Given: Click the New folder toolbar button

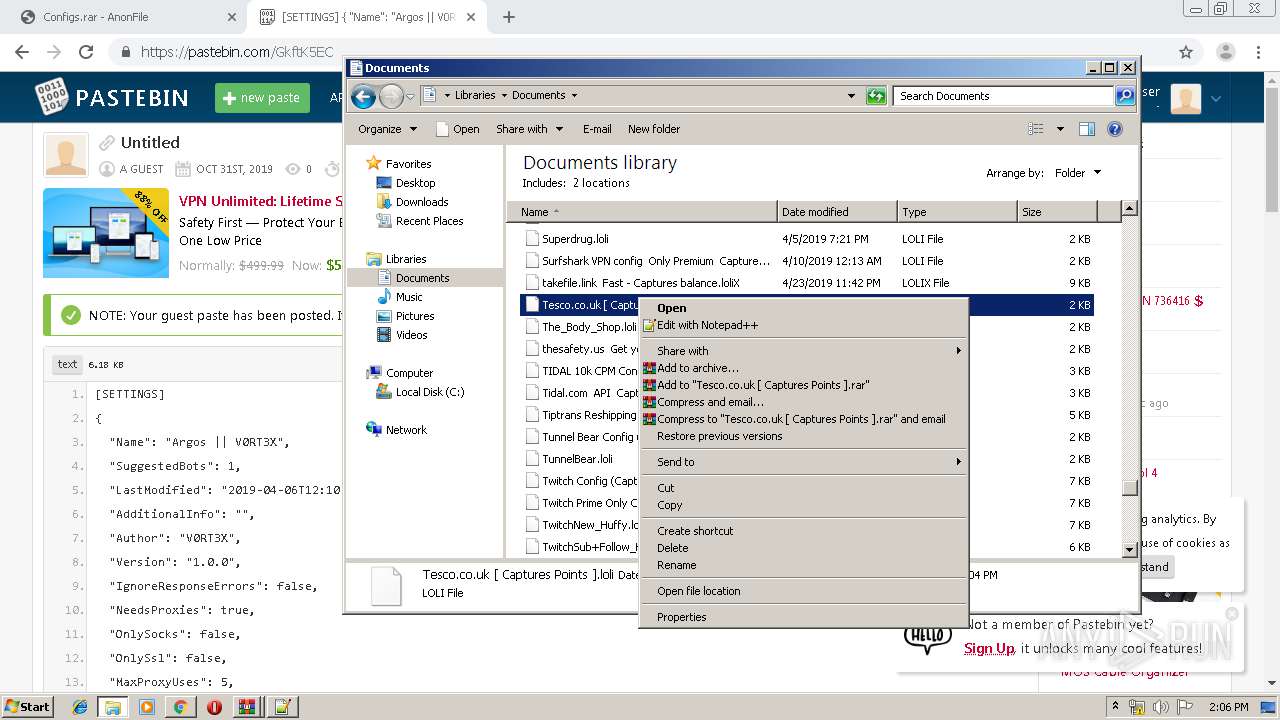Looking at the screenshot, I should 654,129.
